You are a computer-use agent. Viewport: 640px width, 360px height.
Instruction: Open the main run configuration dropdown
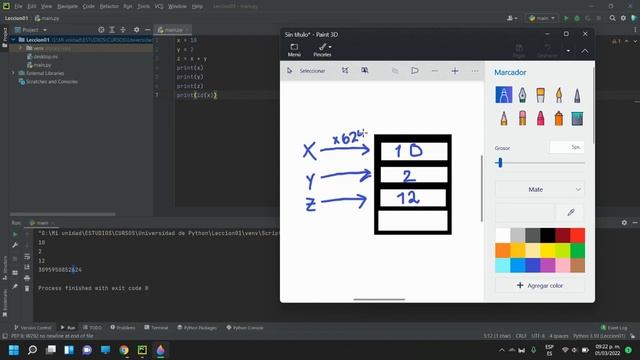click(542, 18)
